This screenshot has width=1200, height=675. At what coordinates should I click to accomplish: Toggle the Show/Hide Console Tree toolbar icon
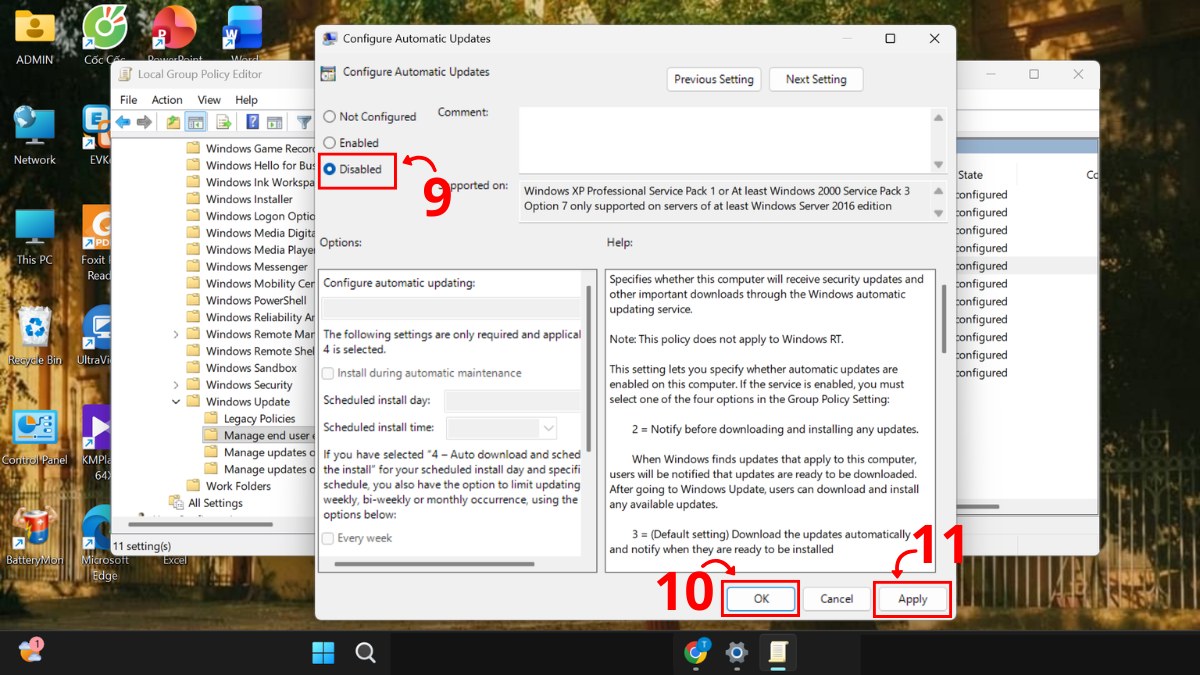pos(194,121)
